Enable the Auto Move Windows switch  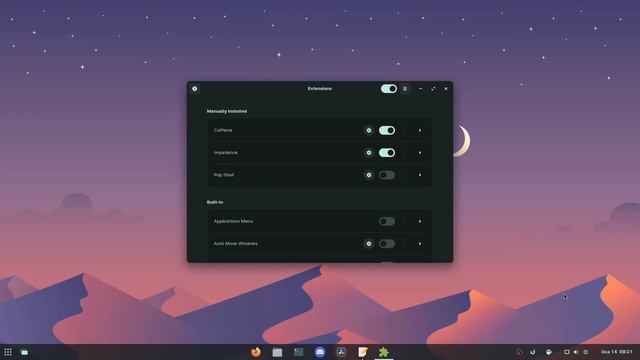coord(387,244)
